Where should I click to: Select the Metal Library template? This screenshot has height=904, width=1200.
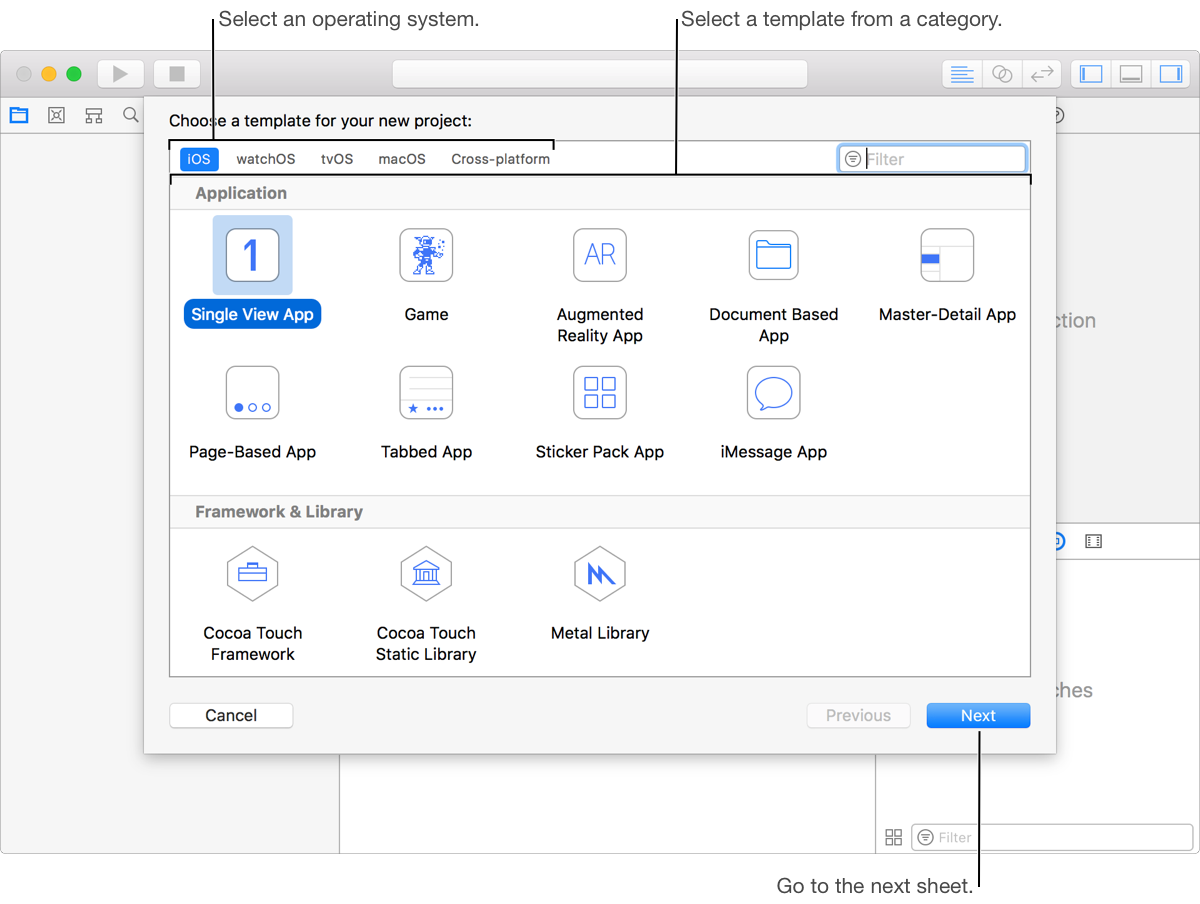click(600, 574)
